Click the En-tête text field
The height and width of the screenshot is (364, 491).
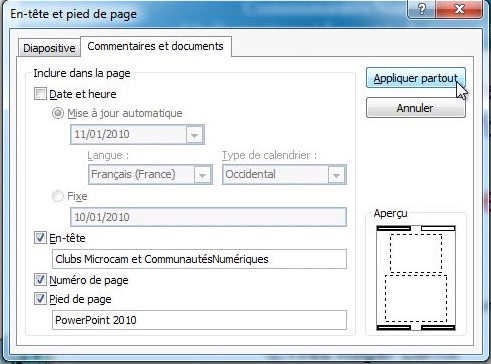click(199, 259)
